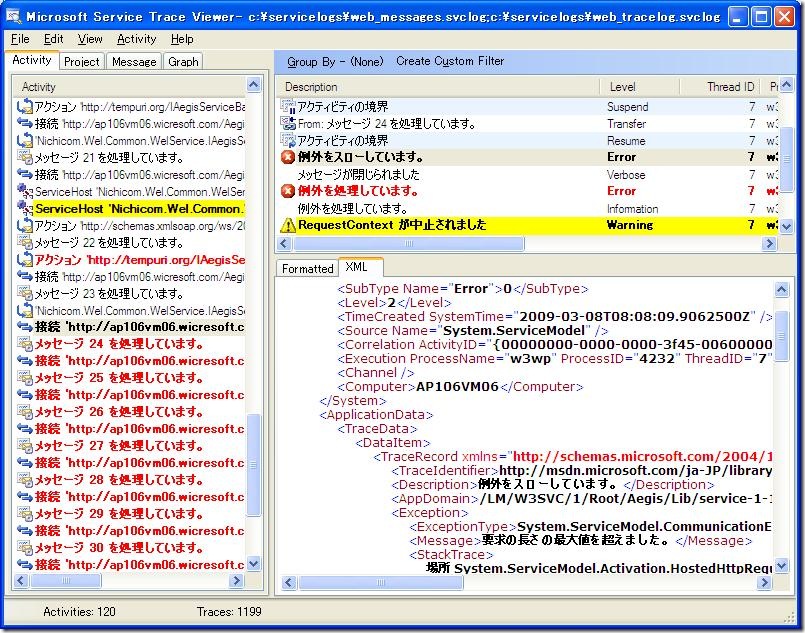The image size is (805, 633).
Task: Select the message icon for メッセージ 24 activity
Action: (25, 343)
